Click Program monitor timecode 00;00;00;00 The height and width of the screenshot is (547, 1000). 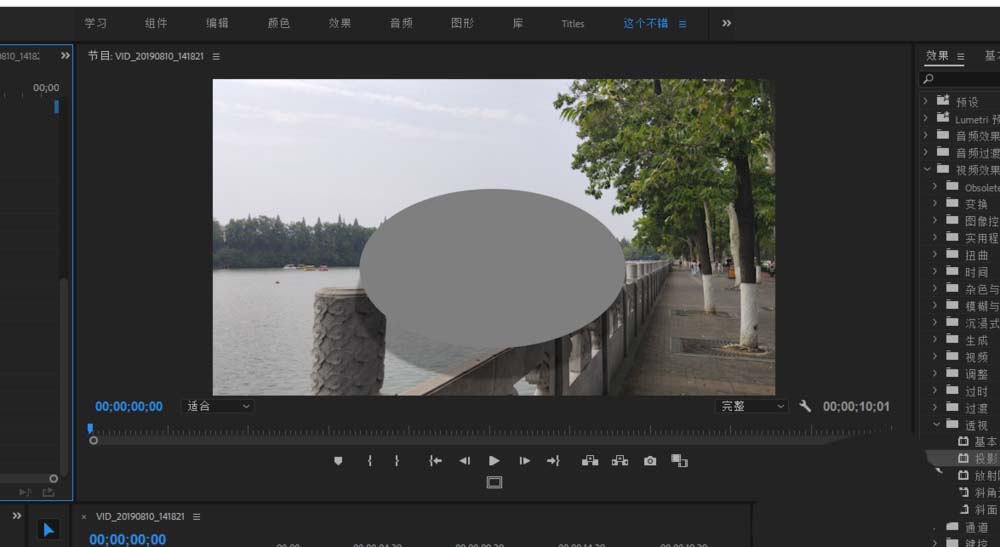coord(129,407)
